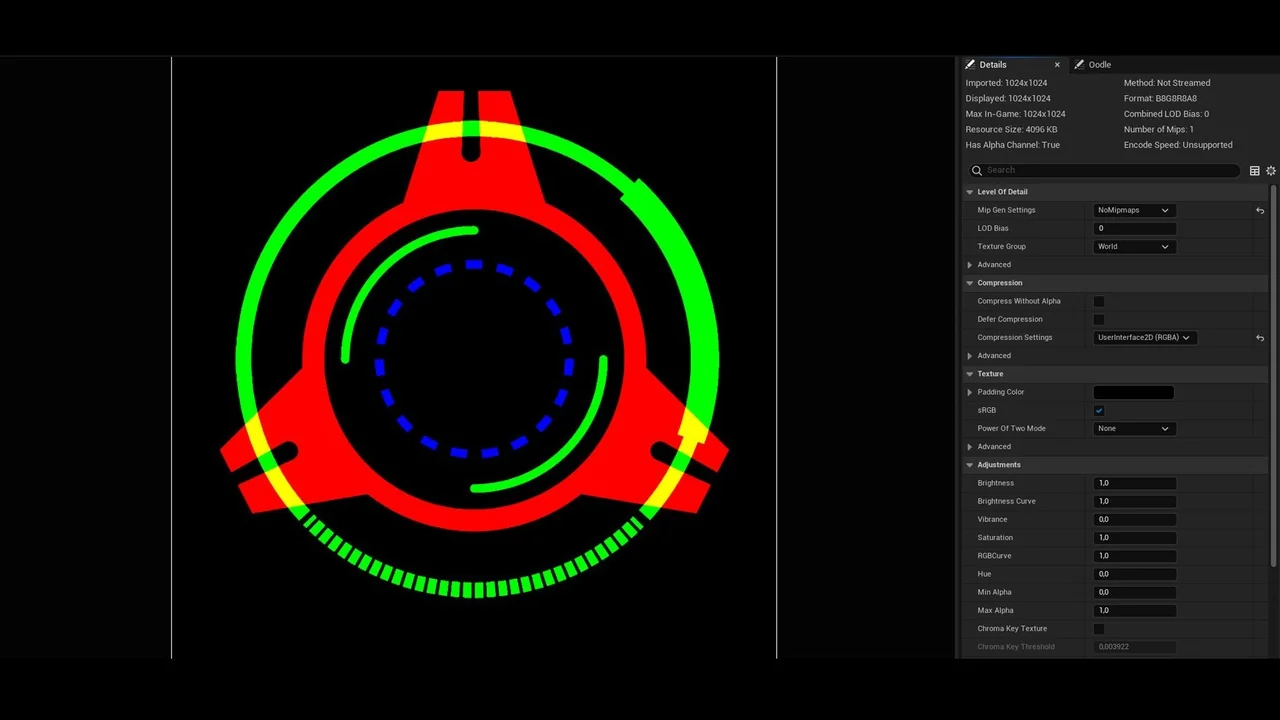The width and height of the screenshot is (1280, 720).
Task: Uncheck the sRGB checkbox
Action: pyautogui.click(x=1099, y=411)
